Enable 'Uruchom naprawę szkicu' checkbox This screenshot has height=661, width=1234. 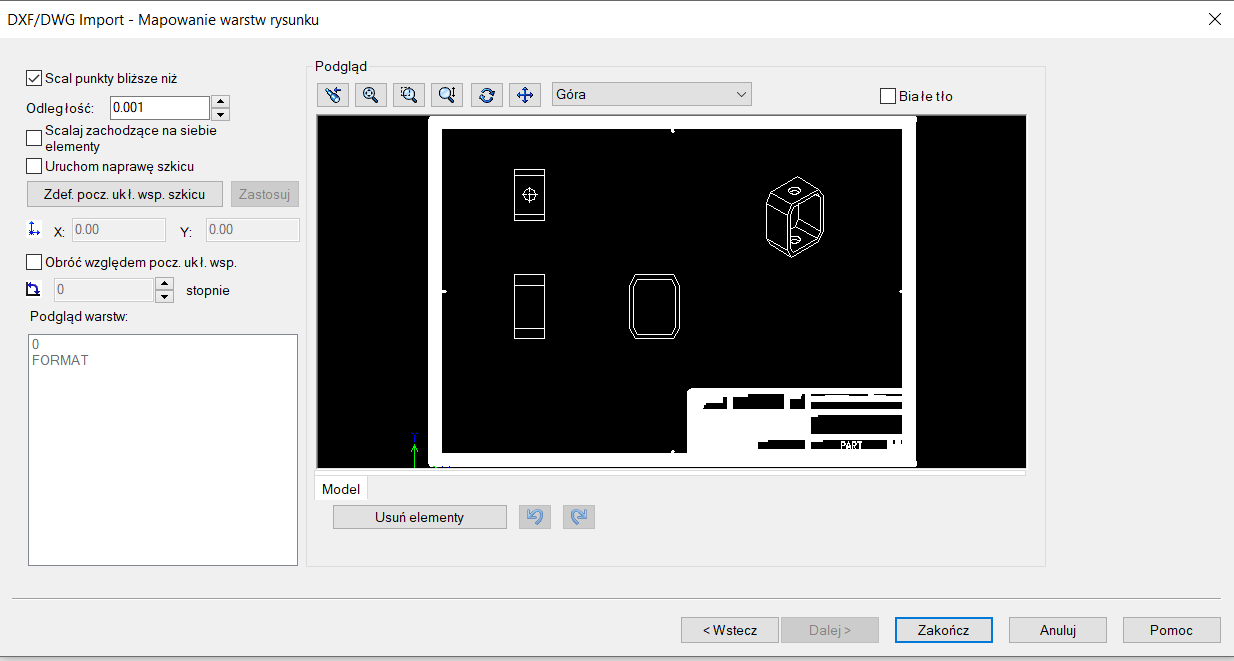coord(35,166)
